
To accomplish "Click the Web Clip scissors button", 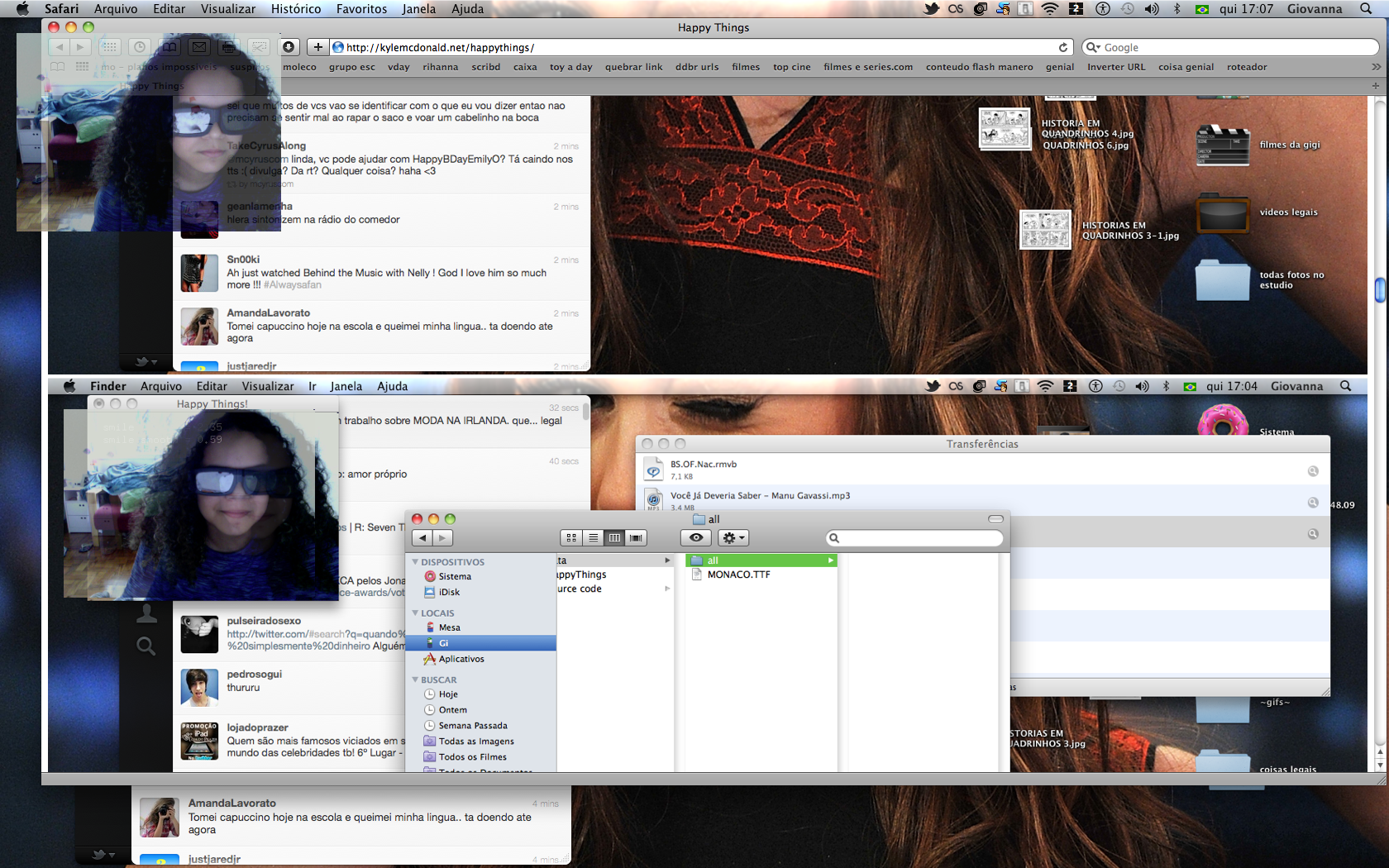I will [259, 47].
